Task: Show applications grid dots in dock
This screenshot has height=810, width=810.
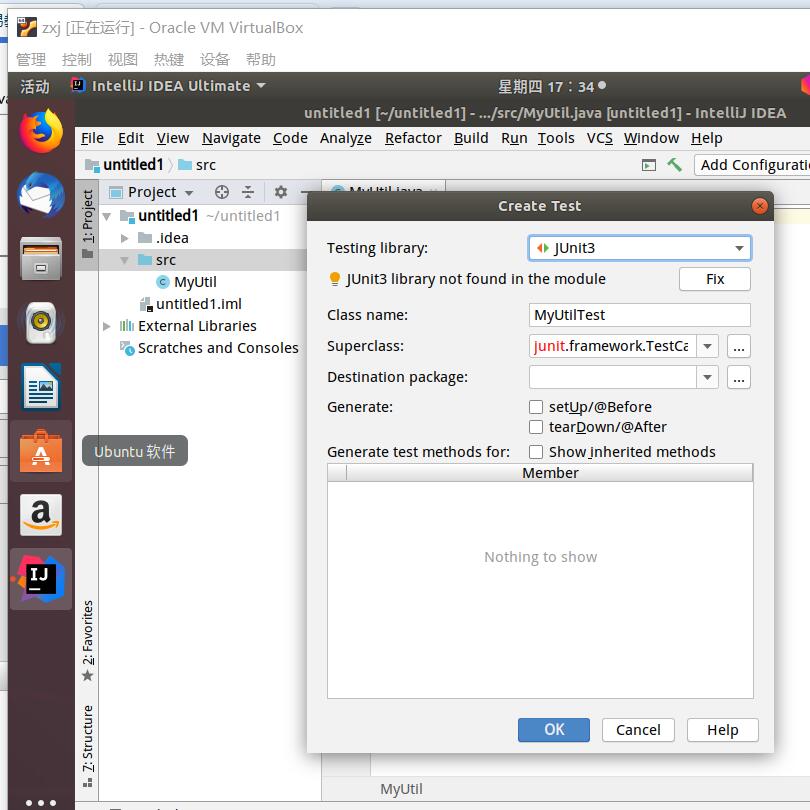Action: tap(41, 802)
